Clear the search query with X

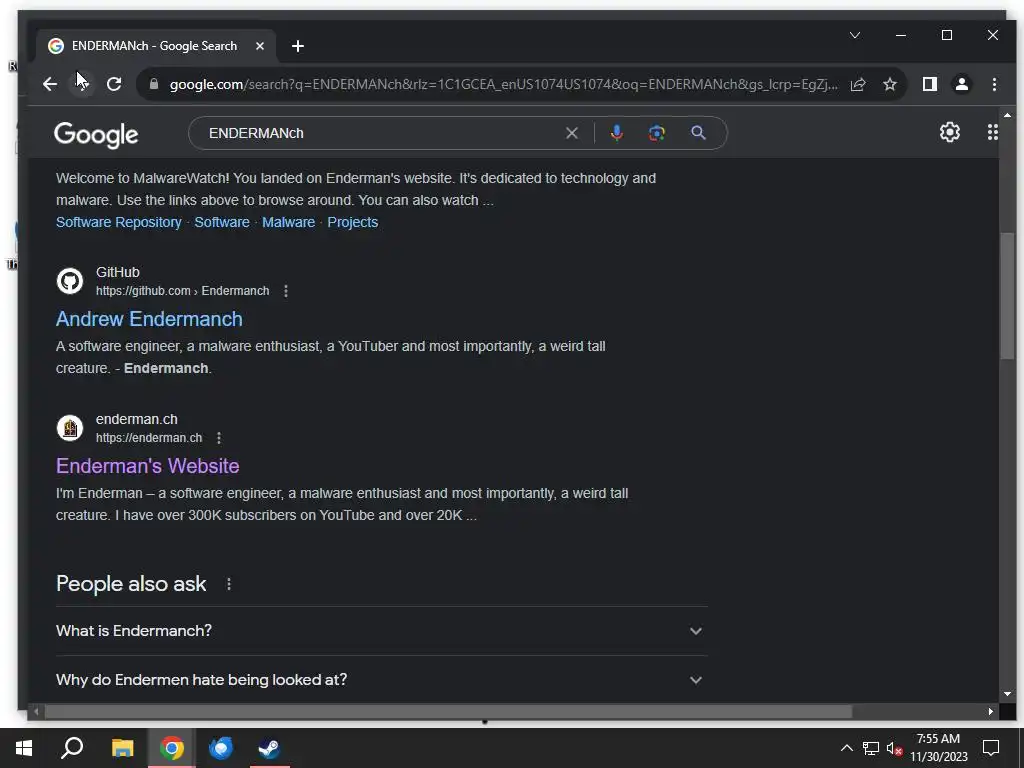tap(571, 133)
